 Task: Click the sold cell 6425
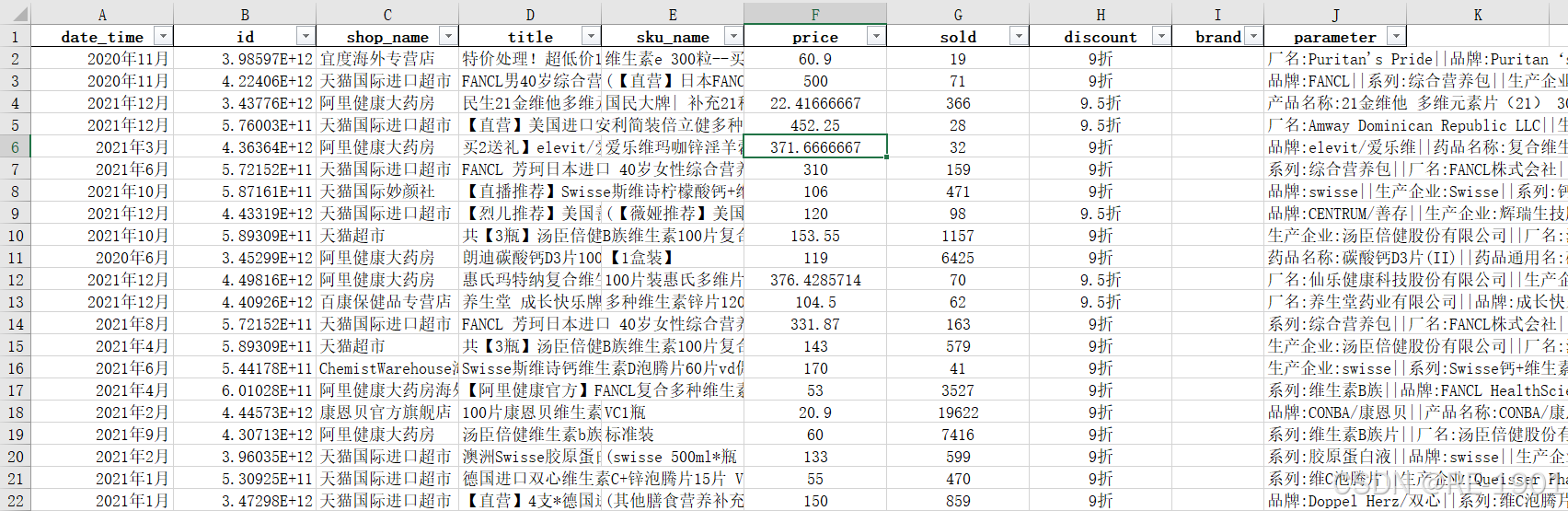(958, 258)
